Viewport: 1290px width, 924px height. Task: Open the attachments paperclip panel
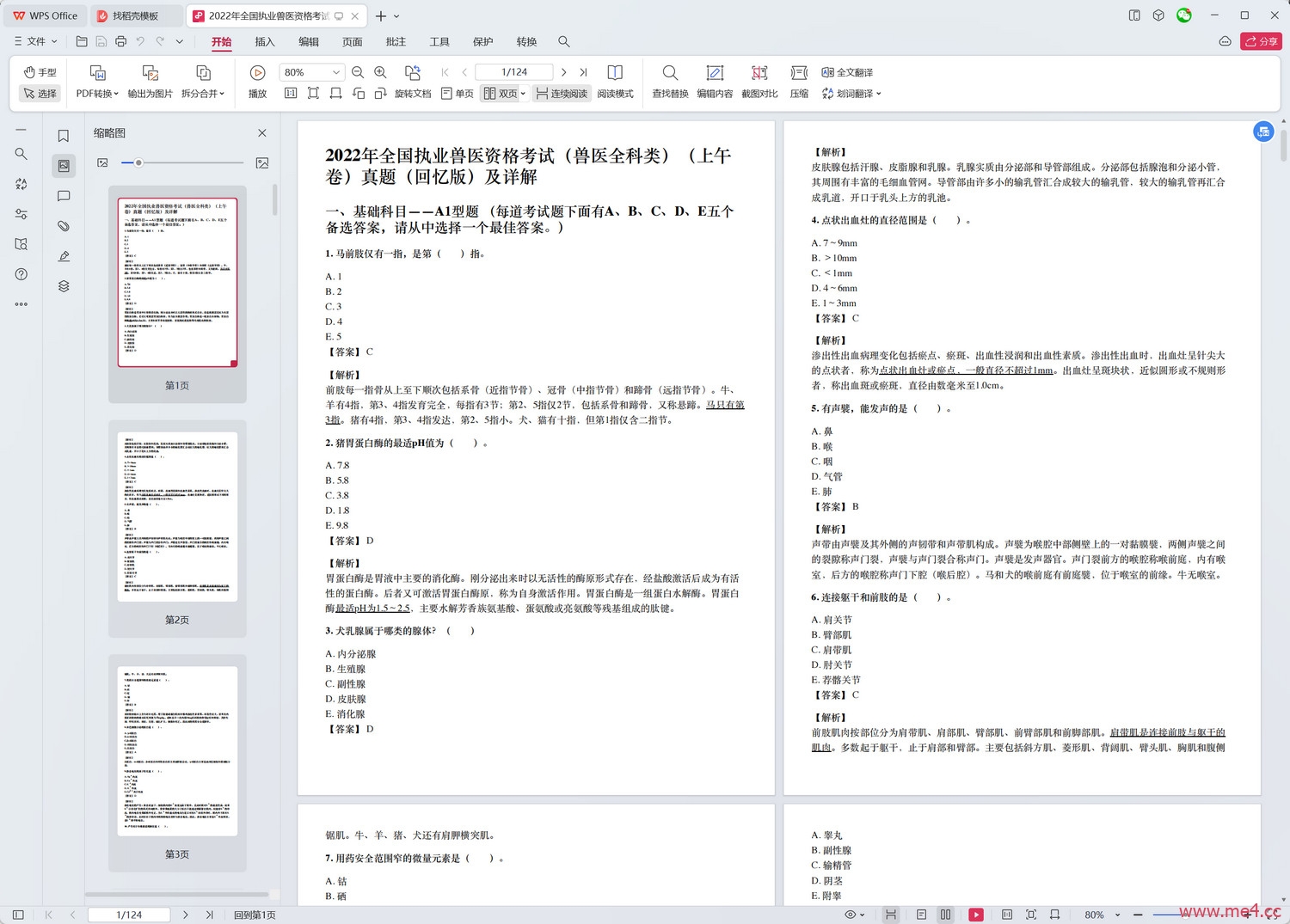click(x=64, y=226)
